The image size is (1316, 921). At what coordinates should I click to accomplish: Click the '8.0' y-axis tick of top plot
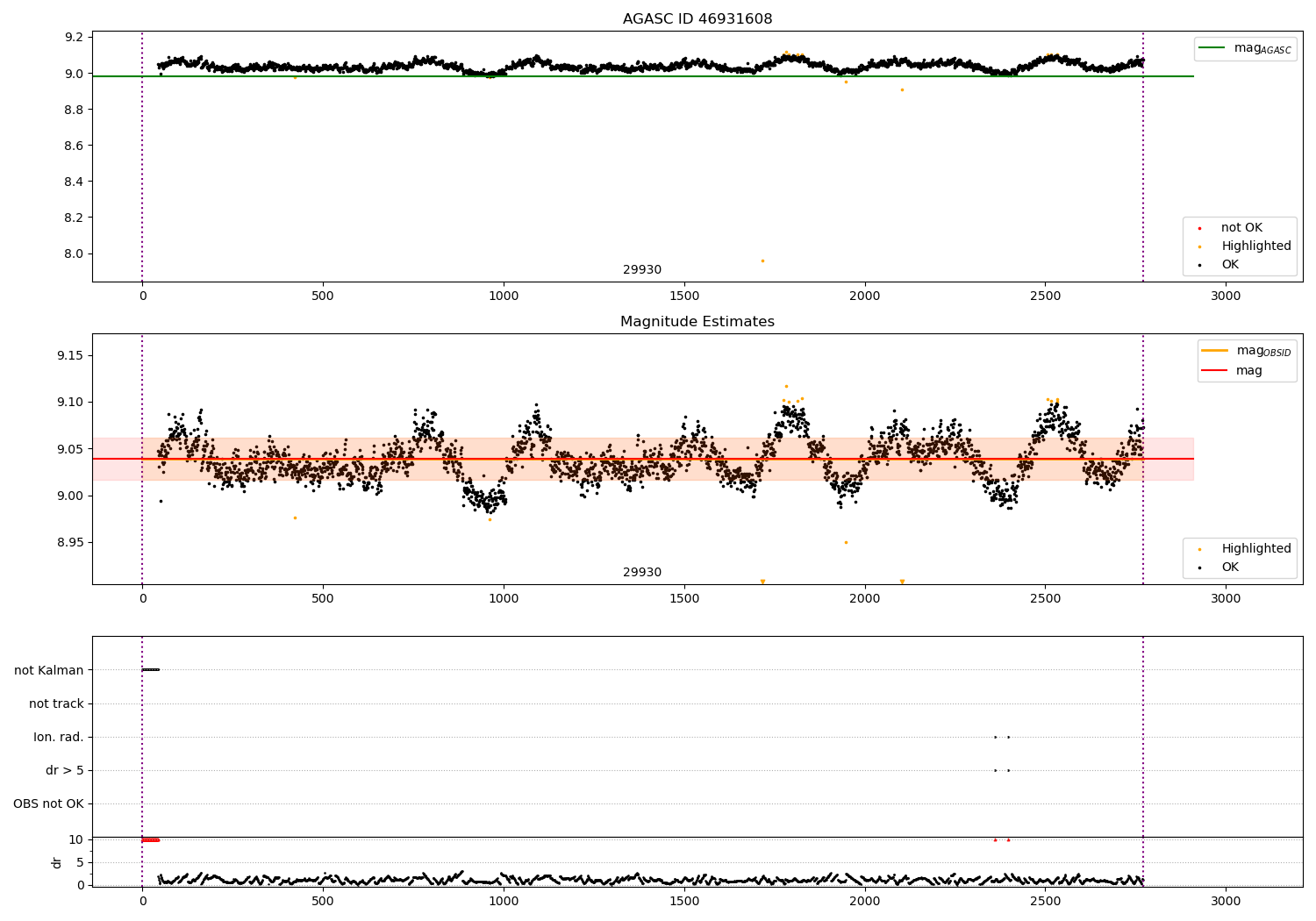(x=74, y=254)
